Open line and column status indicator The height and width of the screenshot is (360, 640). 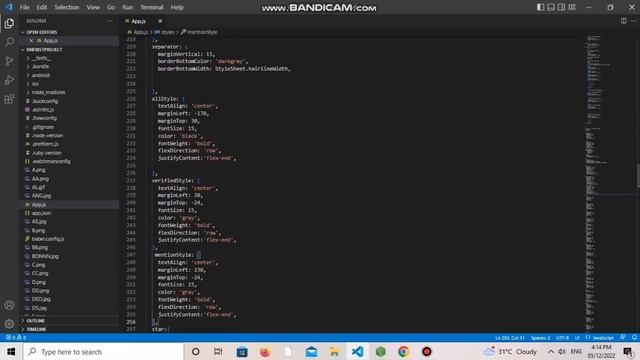coord(509,338)
